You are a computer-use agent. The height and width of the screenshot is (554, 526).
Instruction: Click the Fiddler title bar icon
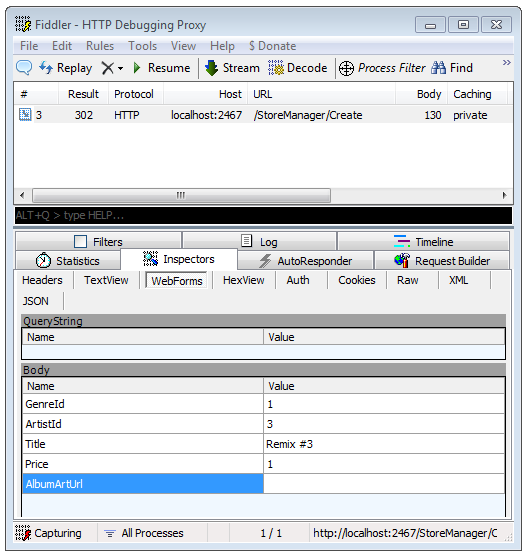(23, 24)
